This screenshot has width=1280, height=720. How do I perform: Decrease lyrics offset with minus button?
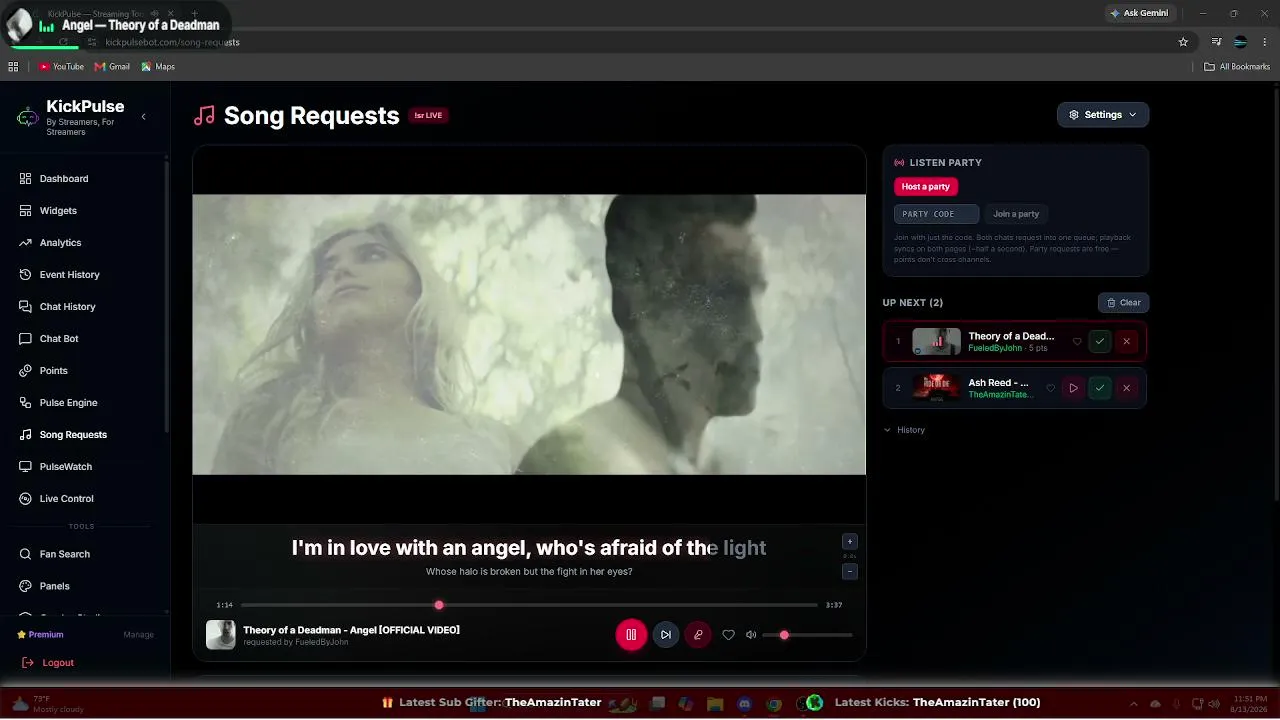pos(850,572)
